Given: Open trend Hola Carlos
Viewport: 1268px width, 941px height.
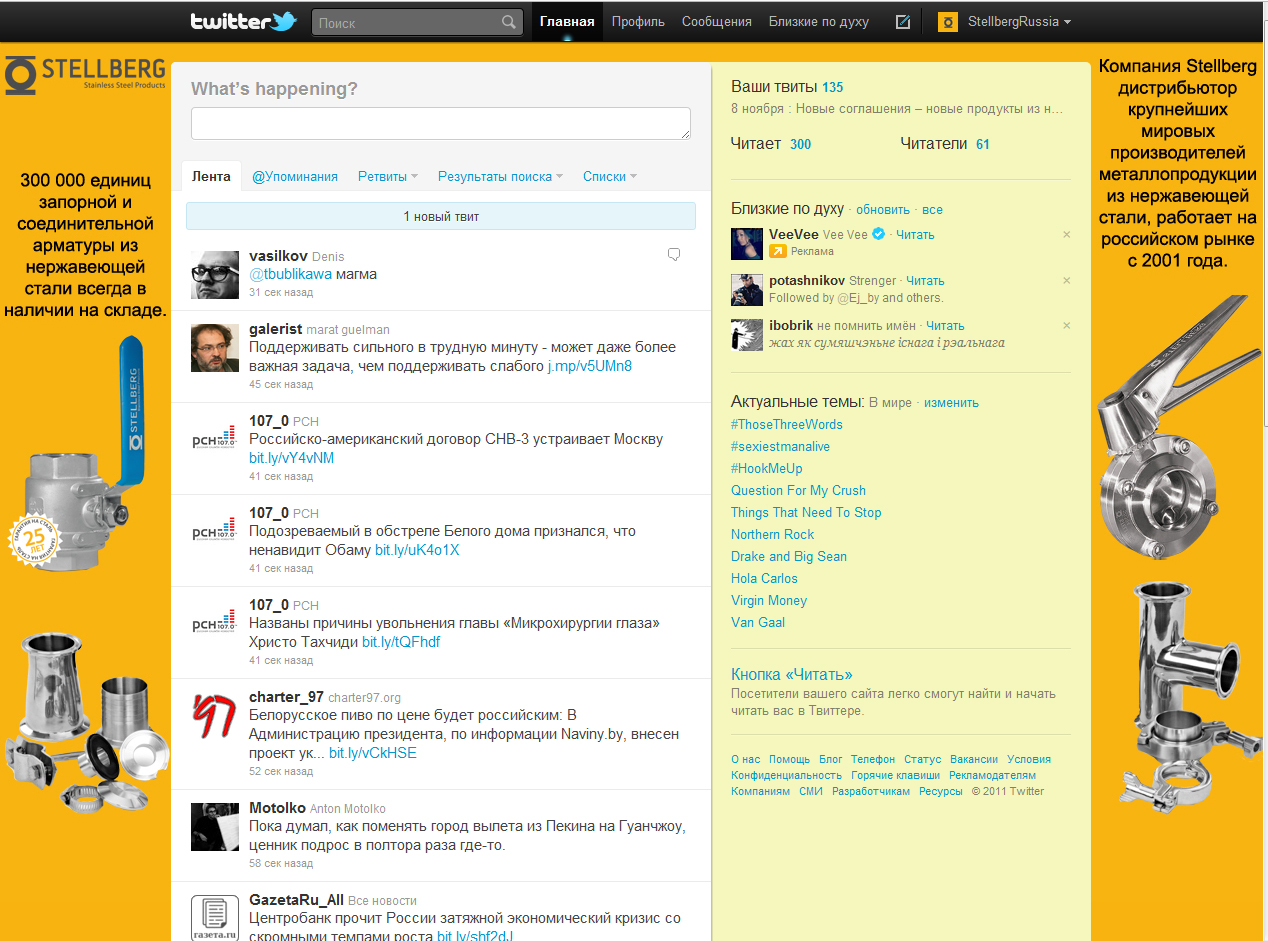Looking at the screenshot, I should [x=764, y=579].
